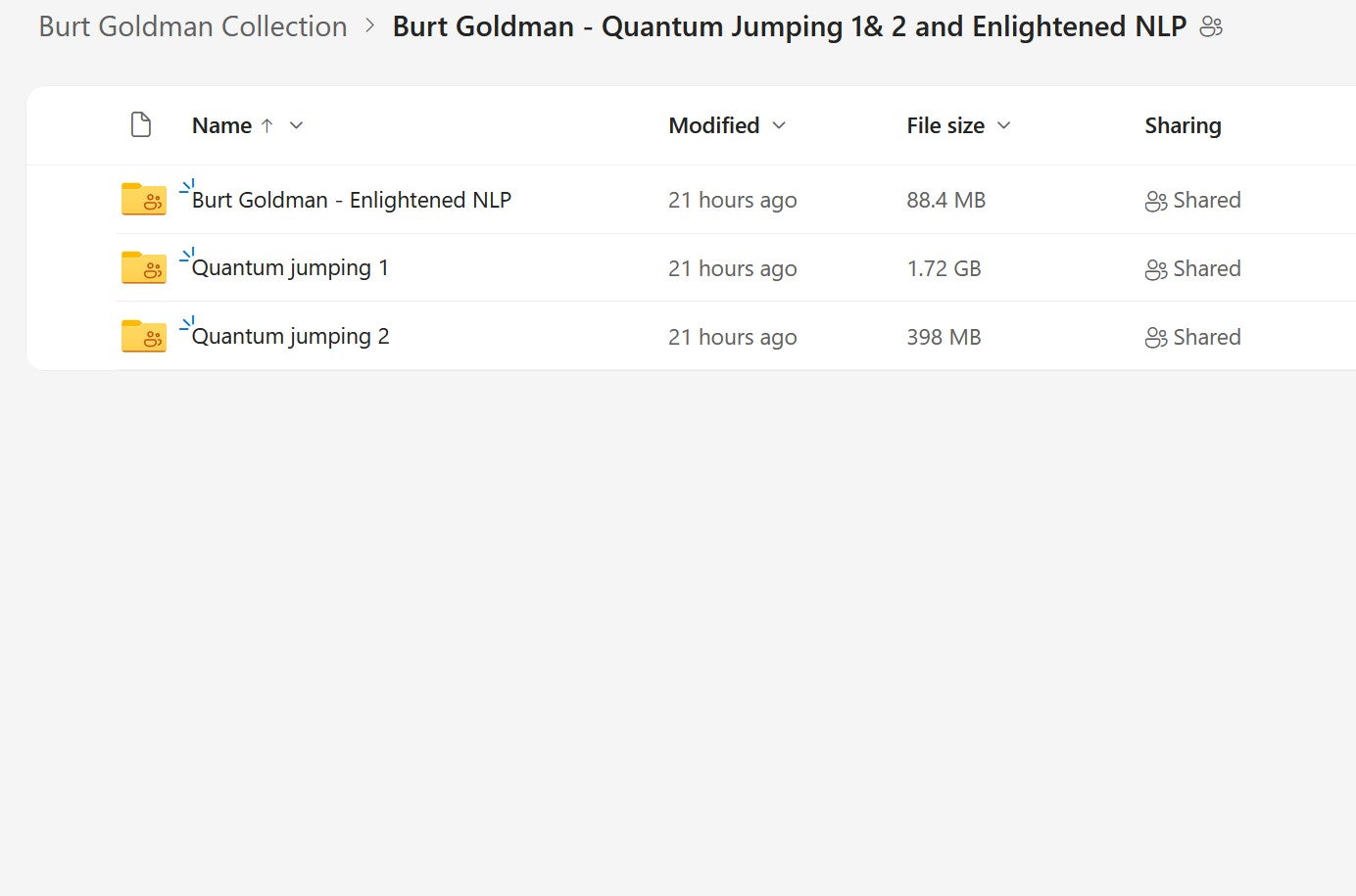Open the Quantum jumping 1 folder name

[x=290, y=268]
